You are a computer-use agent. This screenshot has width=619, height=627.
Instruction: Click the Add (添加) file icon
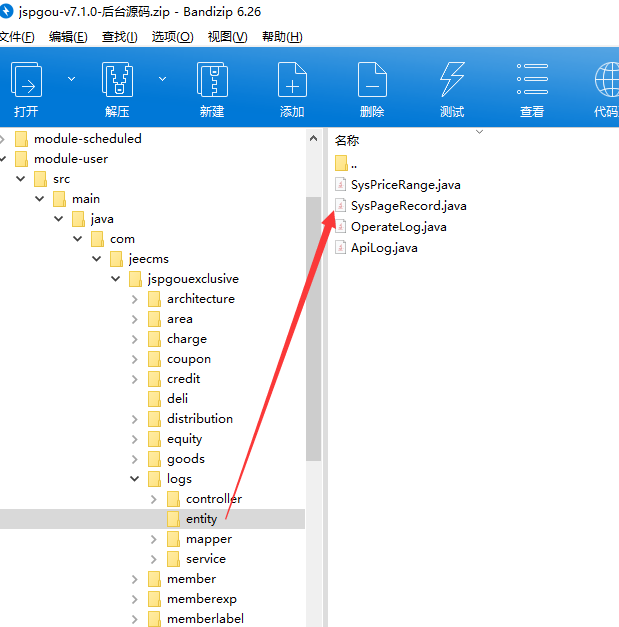292,80
